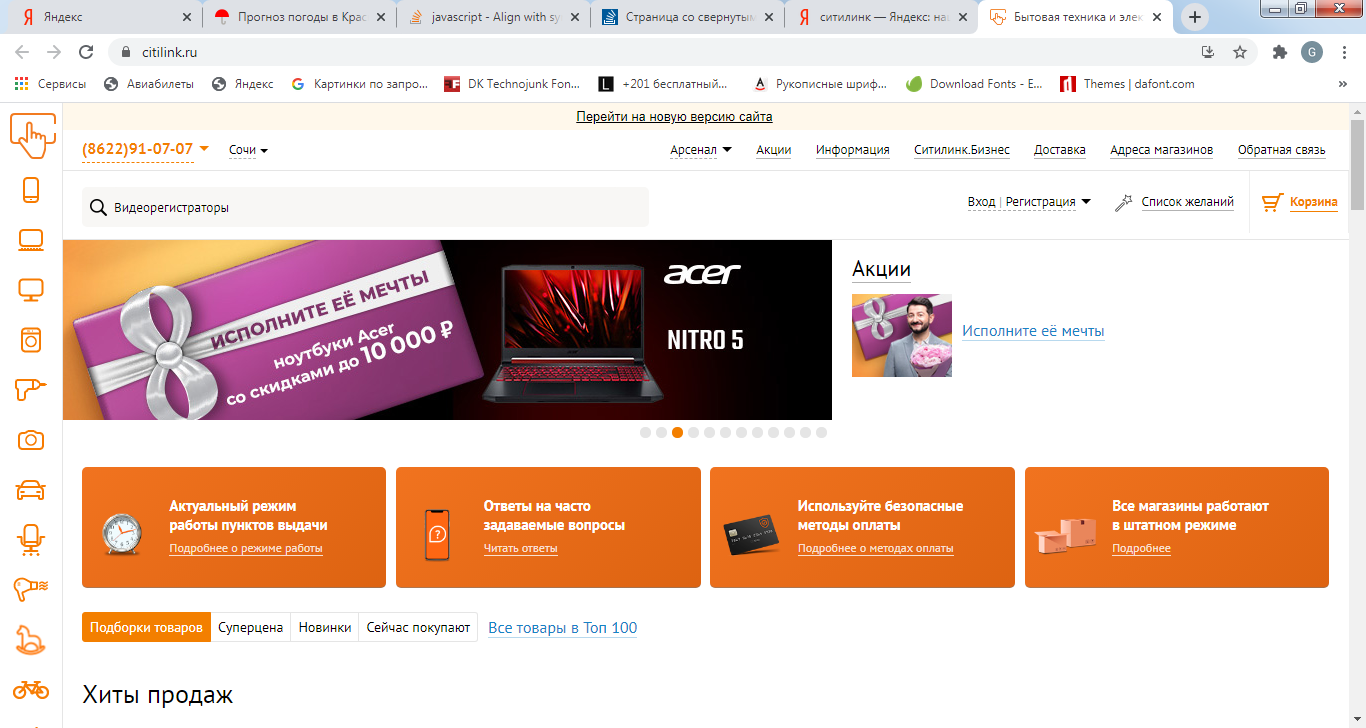Open the city selector Сочи

point(248,150)
